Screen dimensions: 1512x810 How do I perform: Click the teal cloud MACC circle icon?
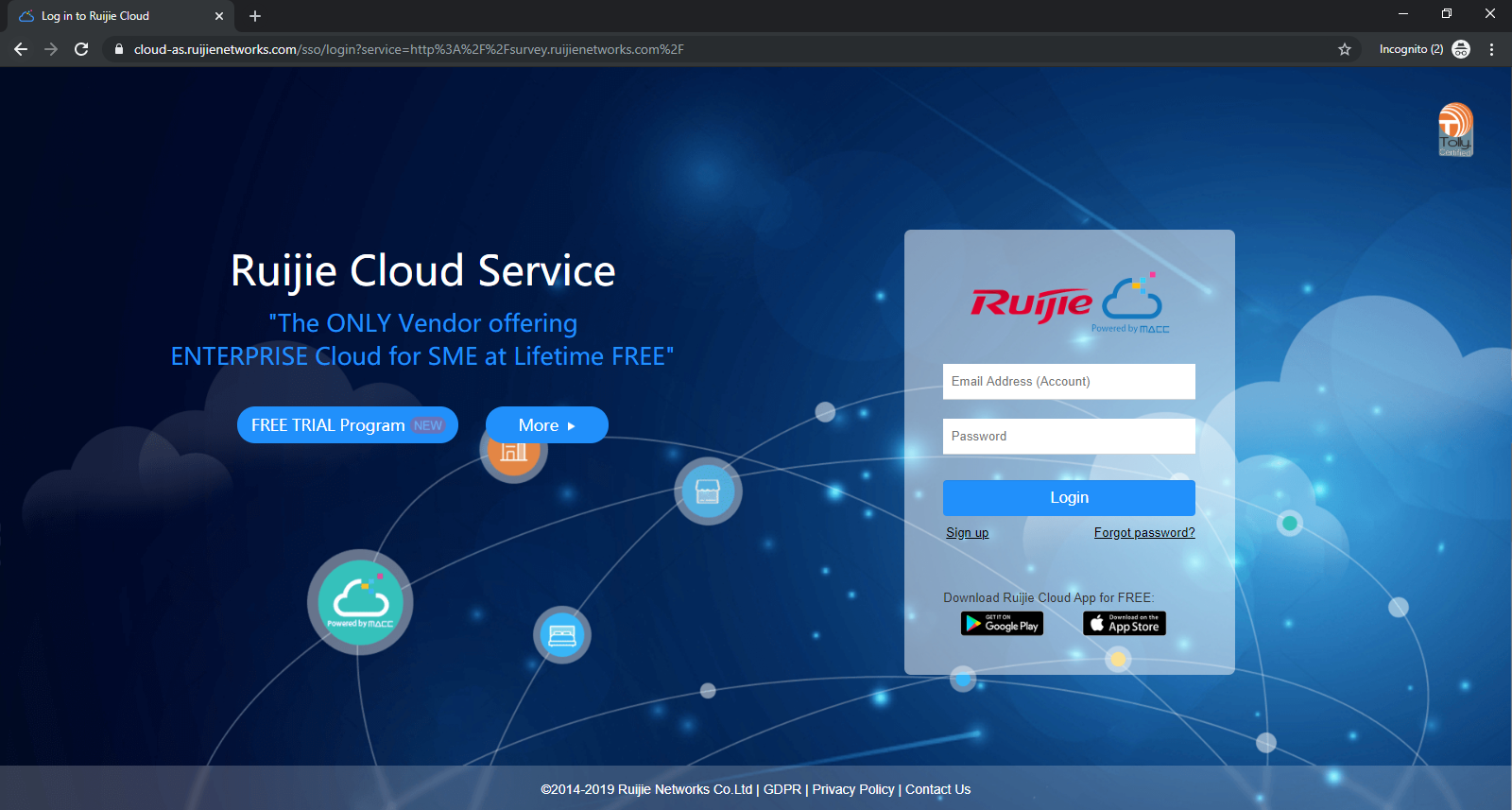[360, 602]
